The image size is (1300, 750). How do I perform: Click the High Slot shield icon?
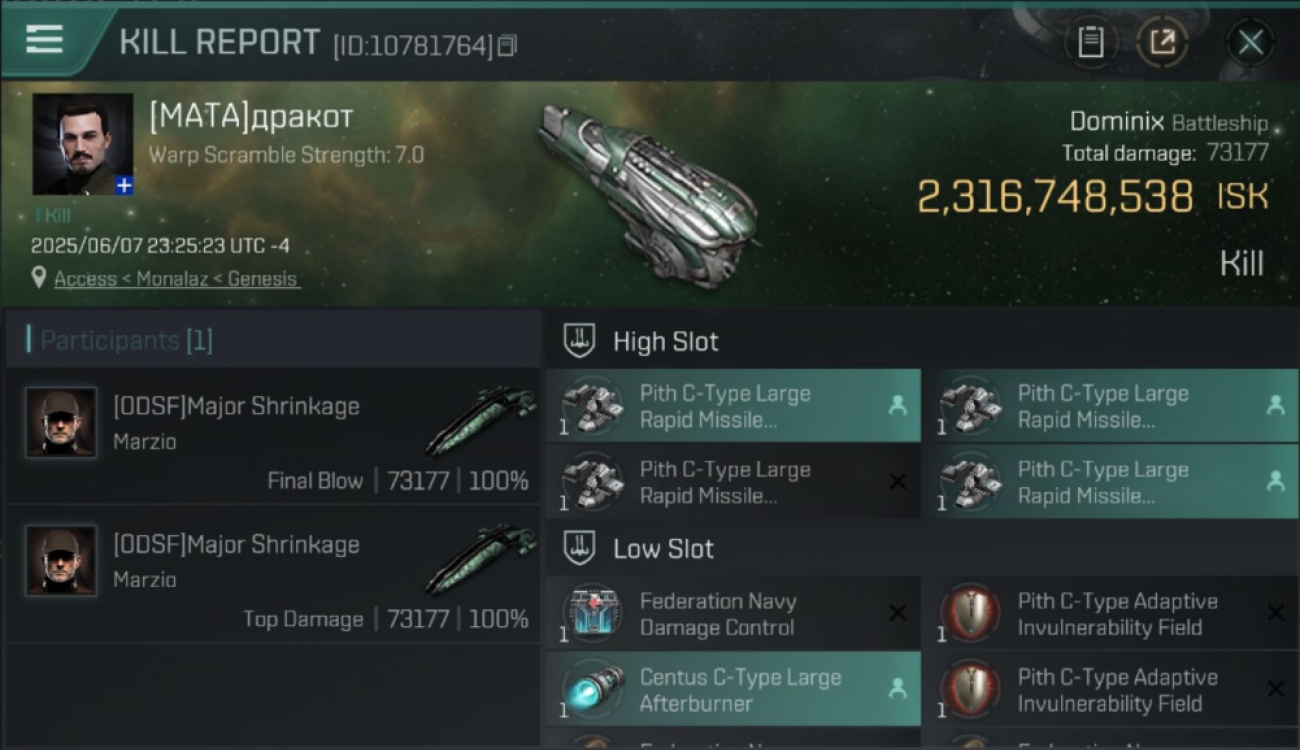580,341
